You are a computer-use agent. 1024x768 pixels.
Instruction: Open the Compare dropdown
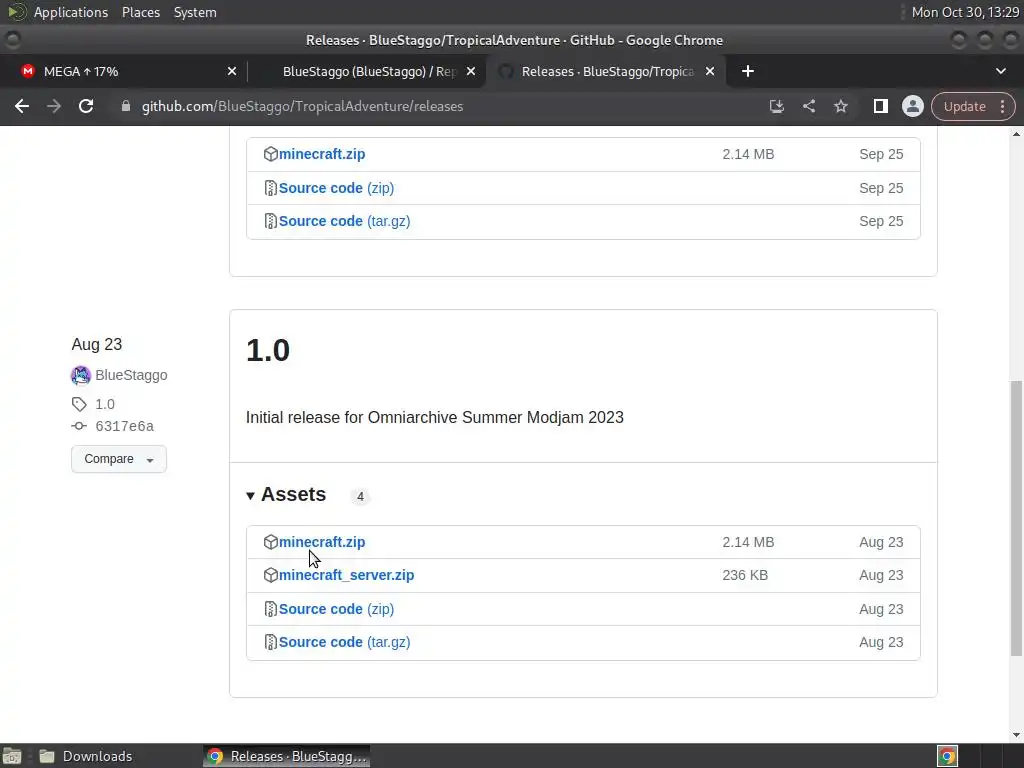119,459
